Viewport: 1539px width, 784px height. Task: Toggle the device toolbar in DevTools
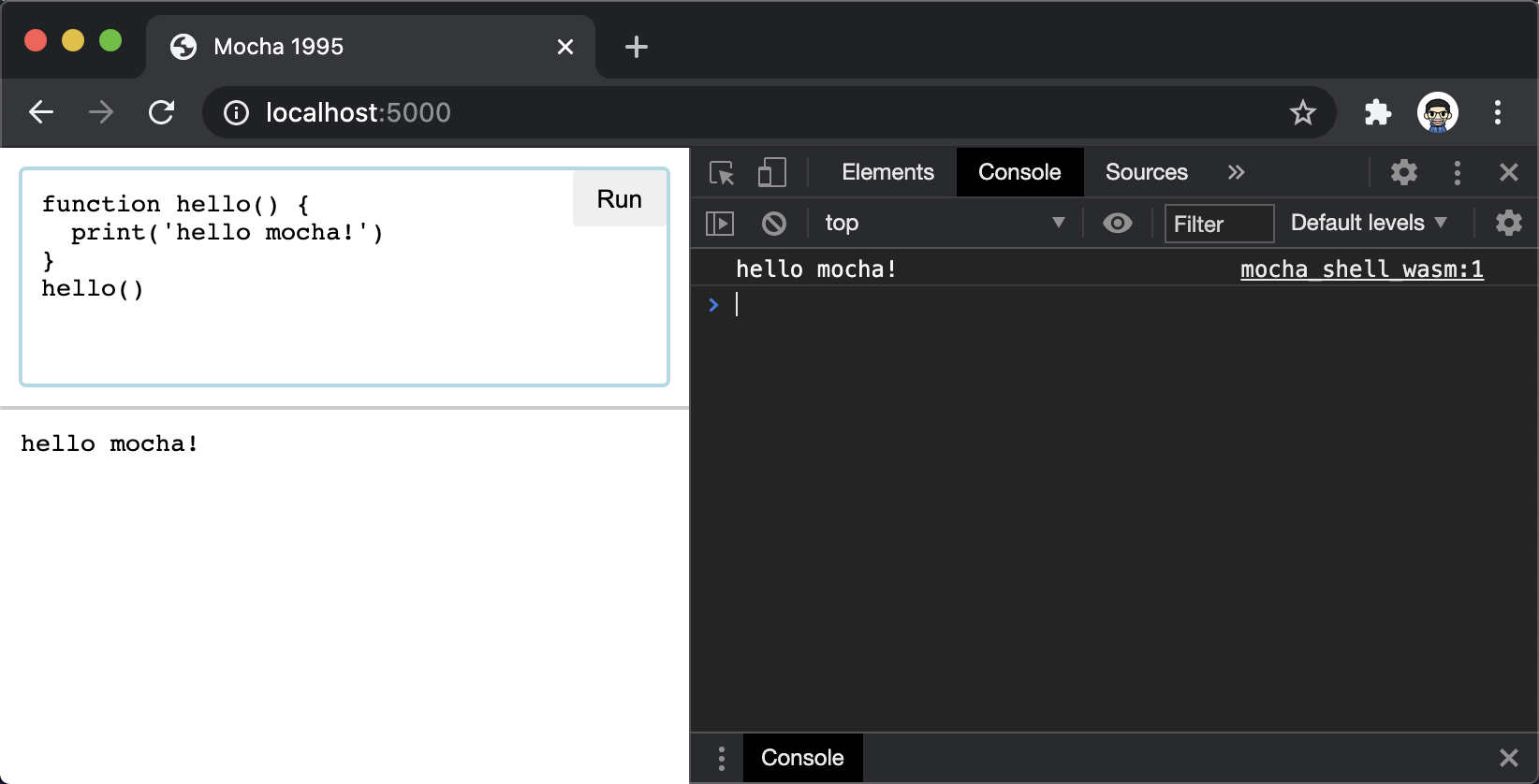pos(771,172)
